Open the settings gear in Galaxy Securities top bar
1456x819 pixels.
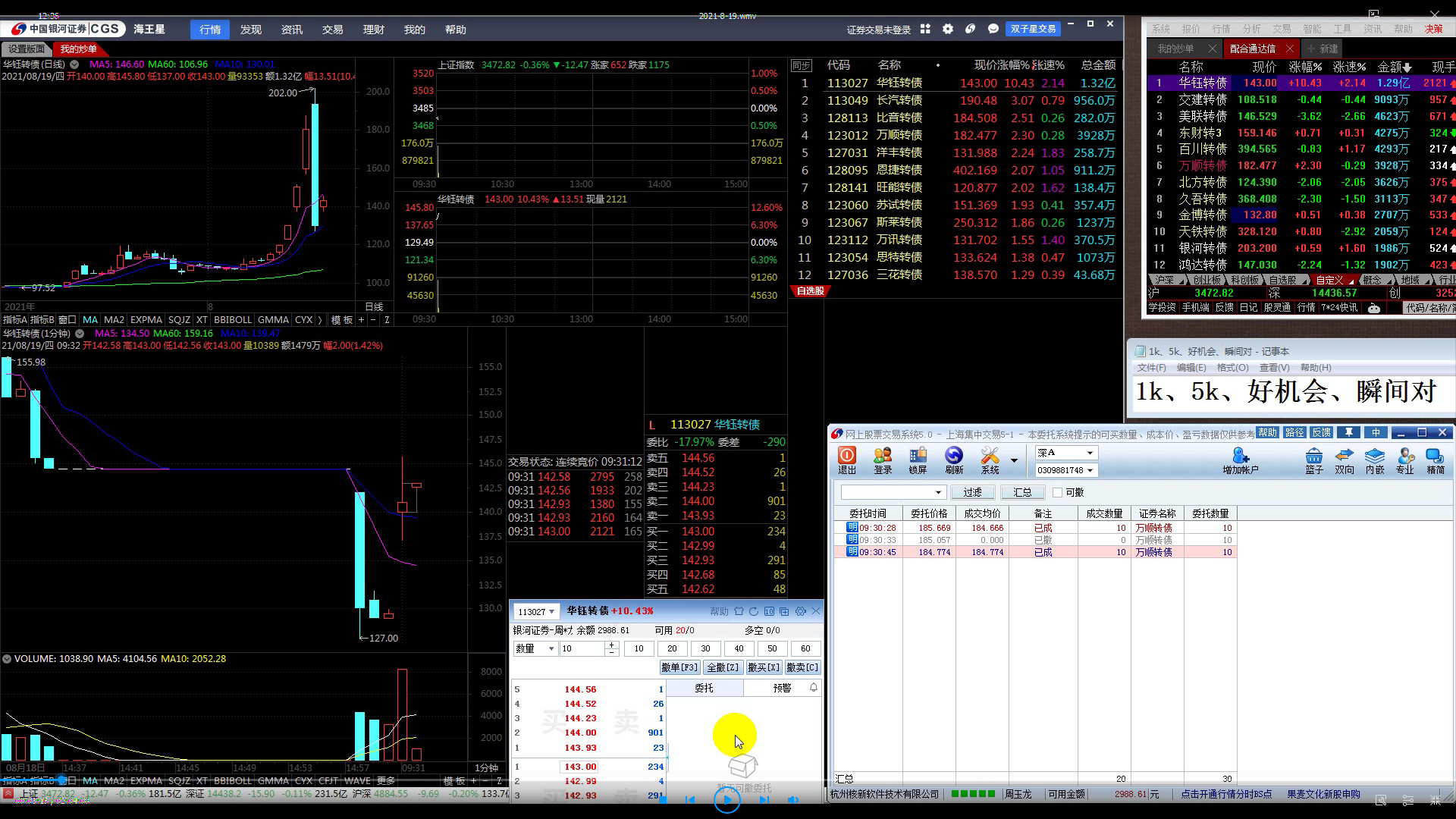(x=948, y=29)
